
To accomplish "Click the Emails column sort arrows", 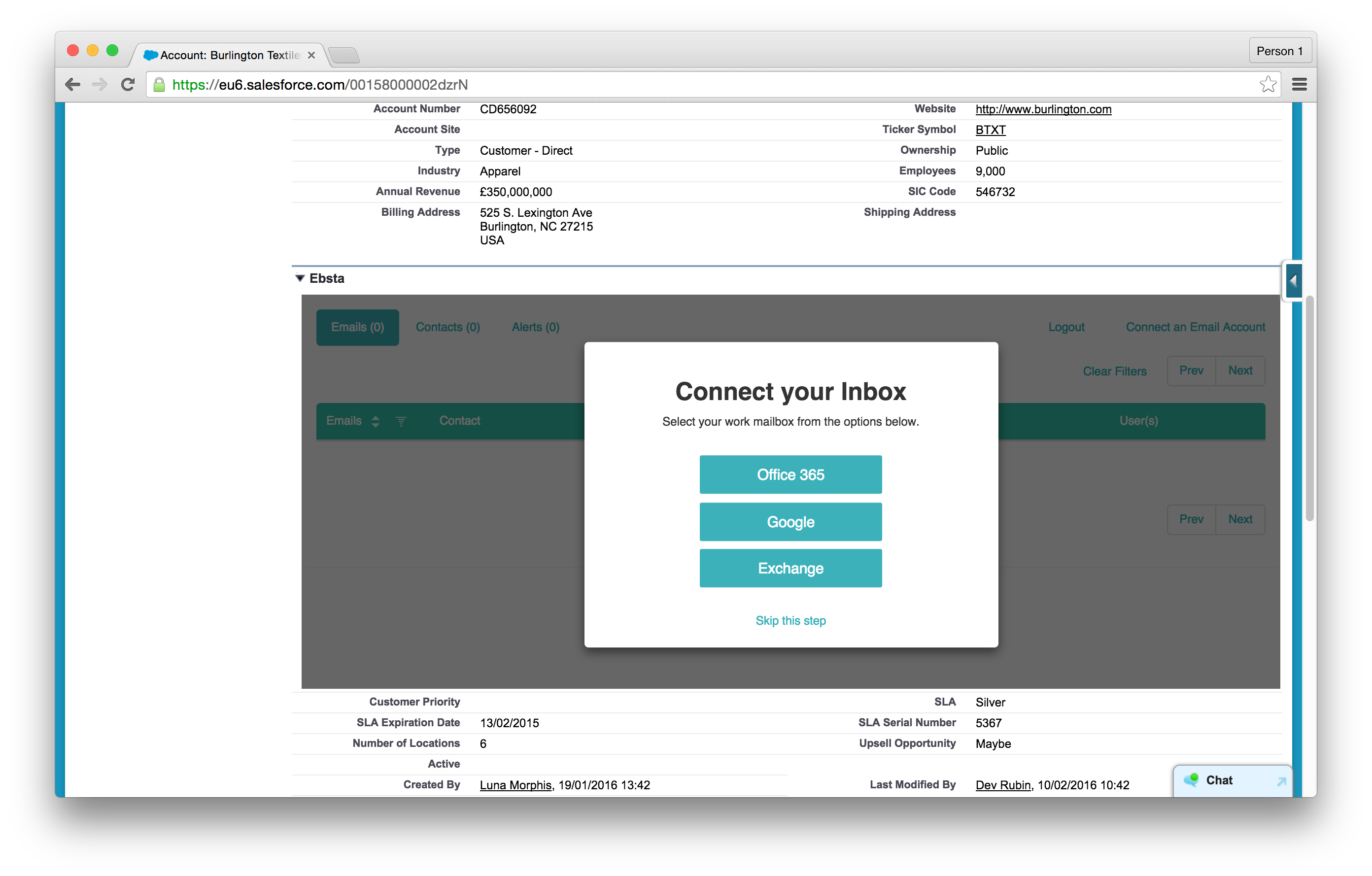I will (x=375, y=421).
